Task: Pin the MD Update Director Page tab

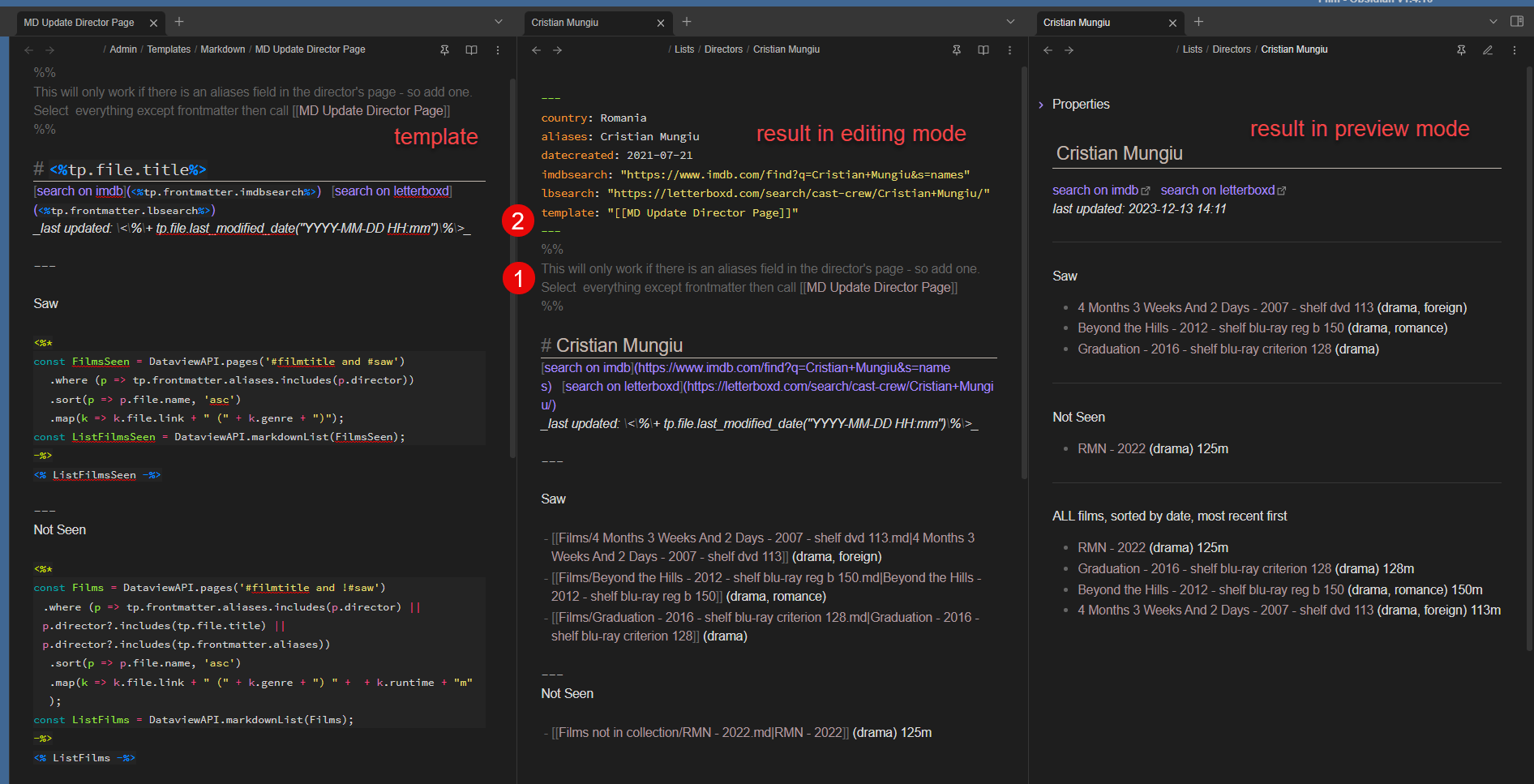Action: [x=444, y=50]
